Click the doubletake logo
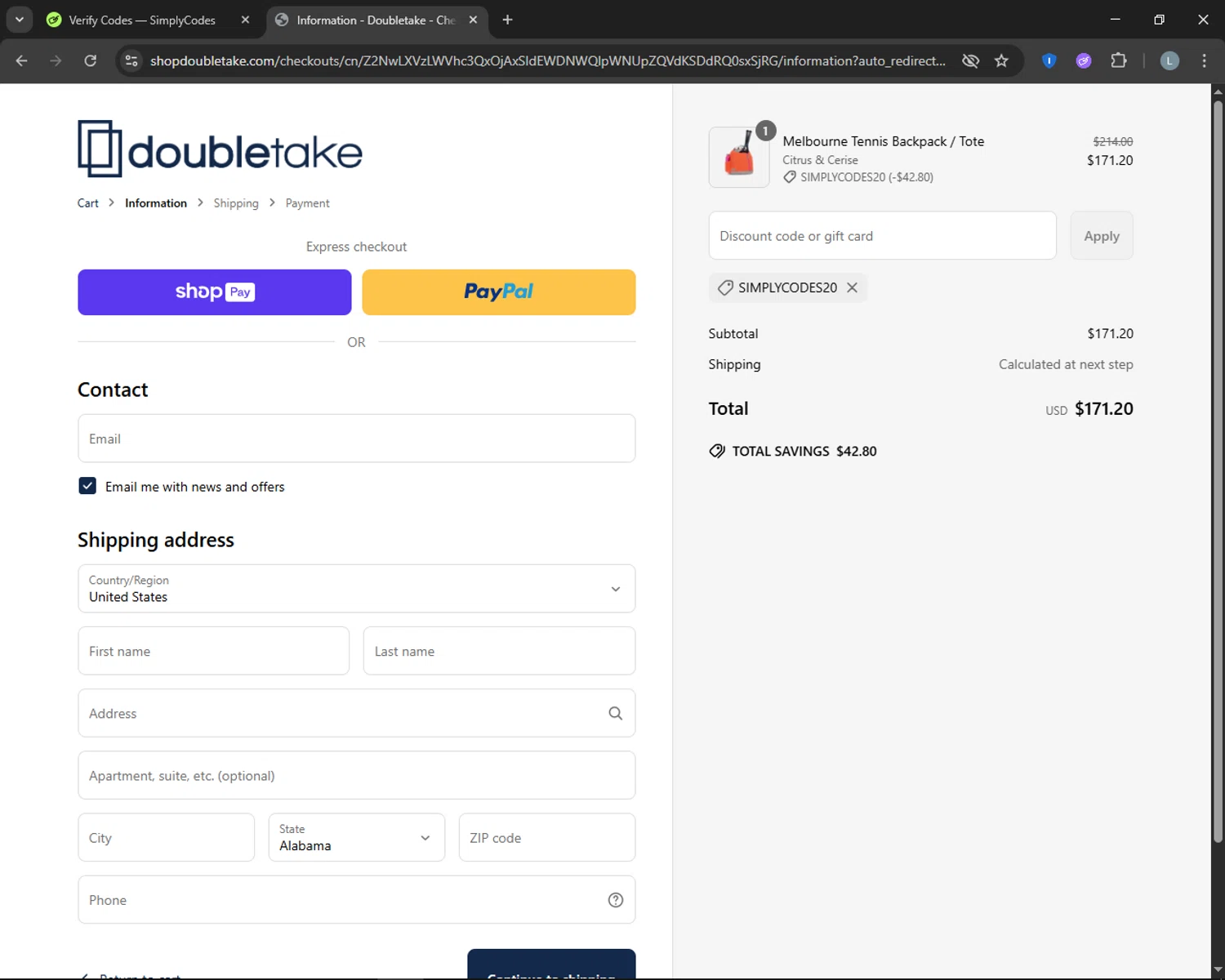The height and width of the screenshot is (980, 1225). pyautogui.click(x=220, y=149)
